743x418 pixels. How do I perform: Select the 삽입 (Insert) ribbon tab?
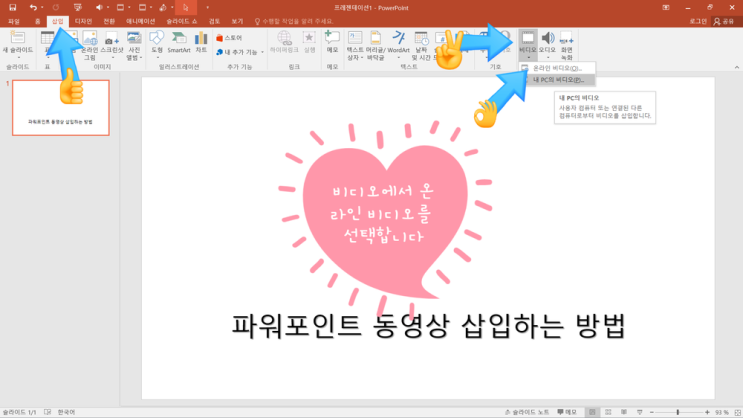[58, 21]
